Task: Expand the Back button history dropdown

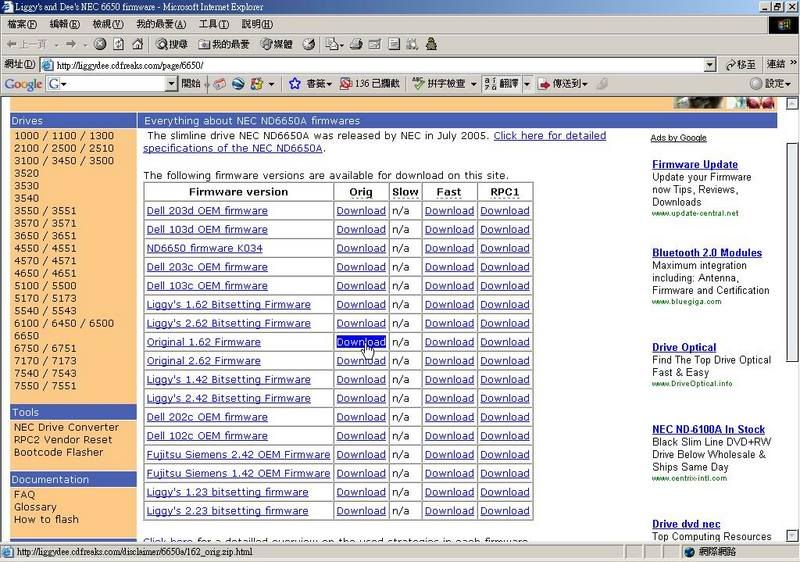Action: [x=56, y=45]
